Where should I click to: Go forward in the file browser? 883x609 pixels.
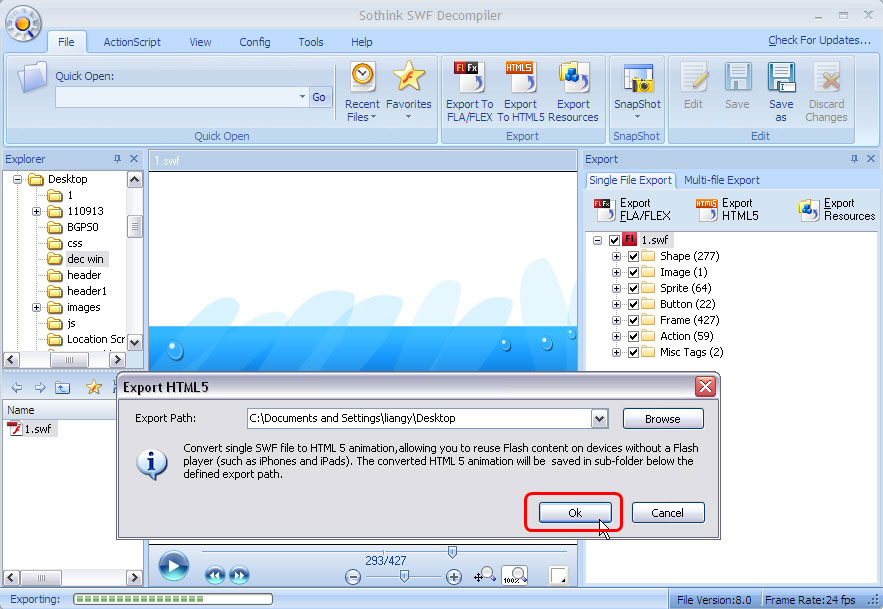click(x=40, y=388)
